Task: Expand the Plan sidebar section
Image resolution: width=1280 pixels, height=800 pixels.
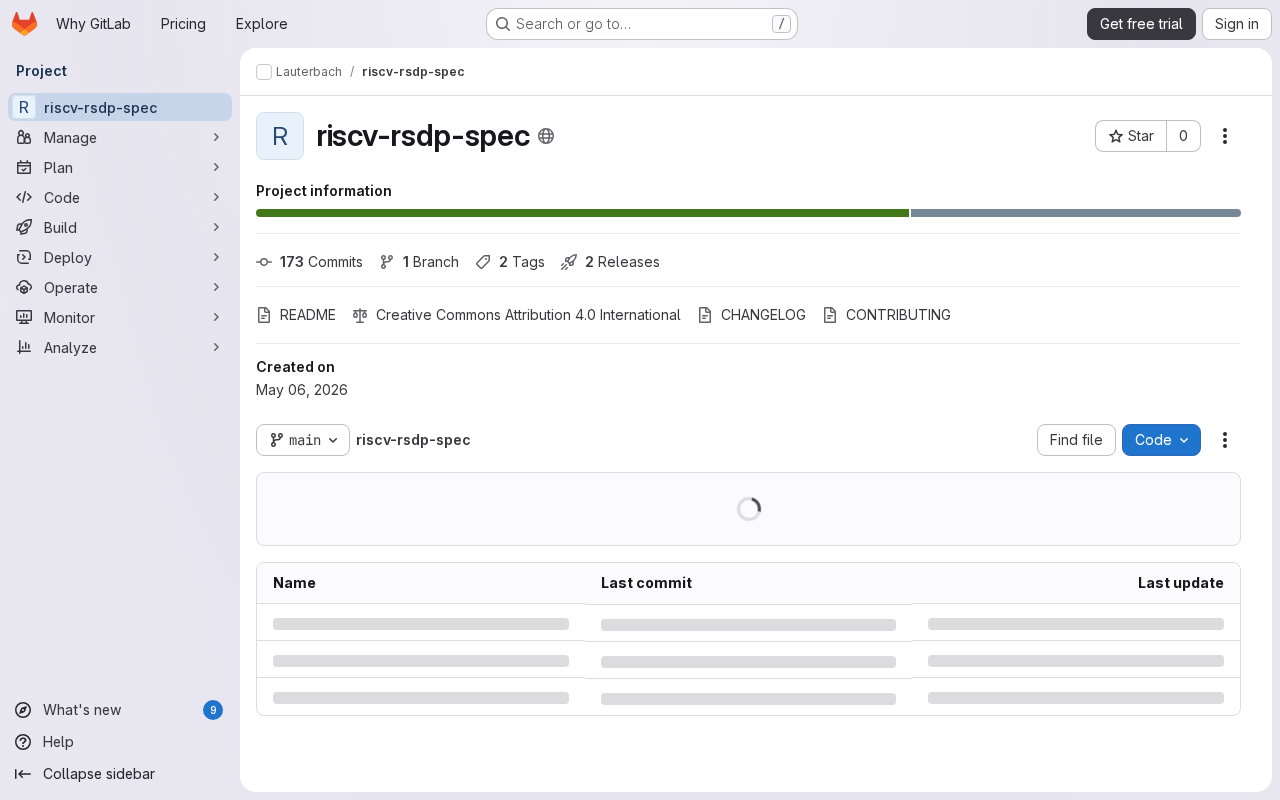Action: pyautogui.click(x=216, y=167)
